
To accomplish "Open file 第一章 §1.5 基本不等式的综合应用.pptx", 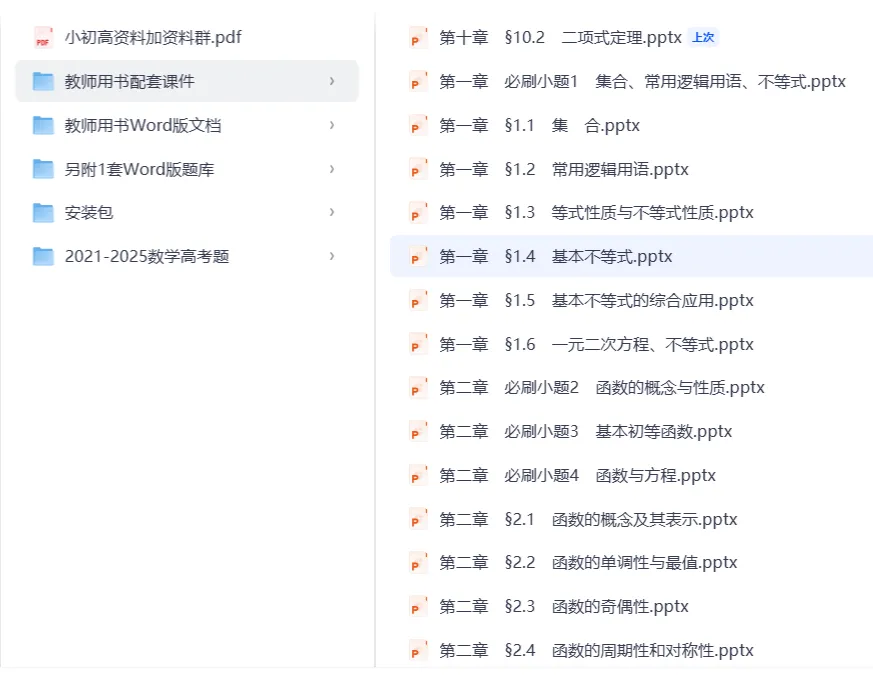I will point(596,300).
